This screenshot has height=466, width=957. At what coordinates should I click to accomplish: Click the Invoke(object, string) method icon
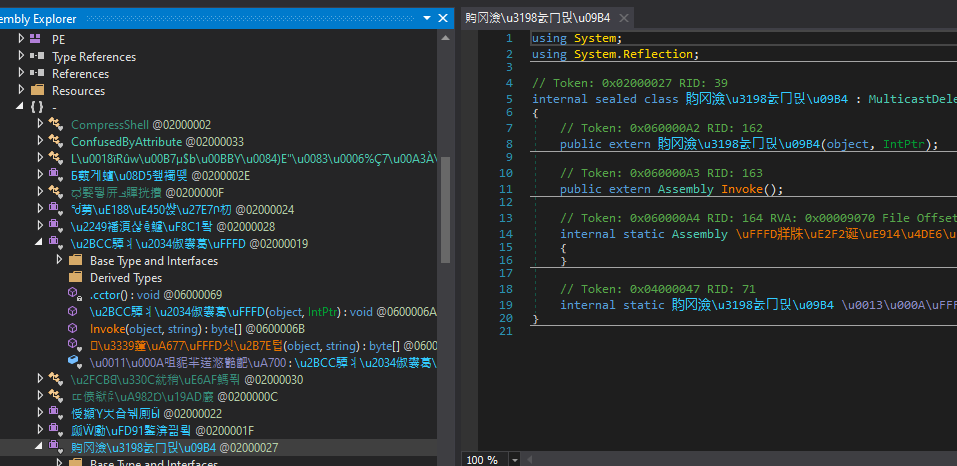tap(75, 329)
